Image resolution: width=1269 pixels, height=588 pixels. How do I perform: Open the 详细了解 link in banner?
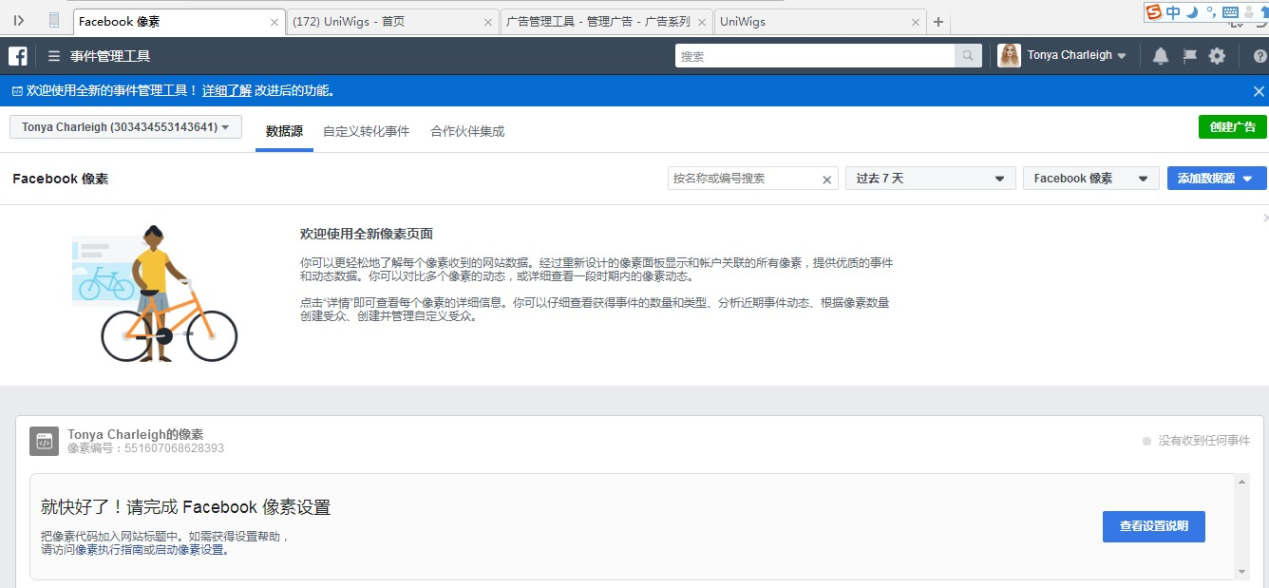pos(226,91)
